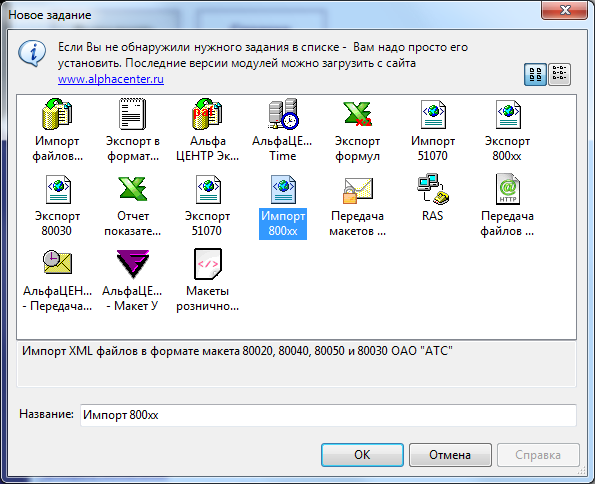Choose the АльфаЦЕНТР Time server icon

point(283,114)
